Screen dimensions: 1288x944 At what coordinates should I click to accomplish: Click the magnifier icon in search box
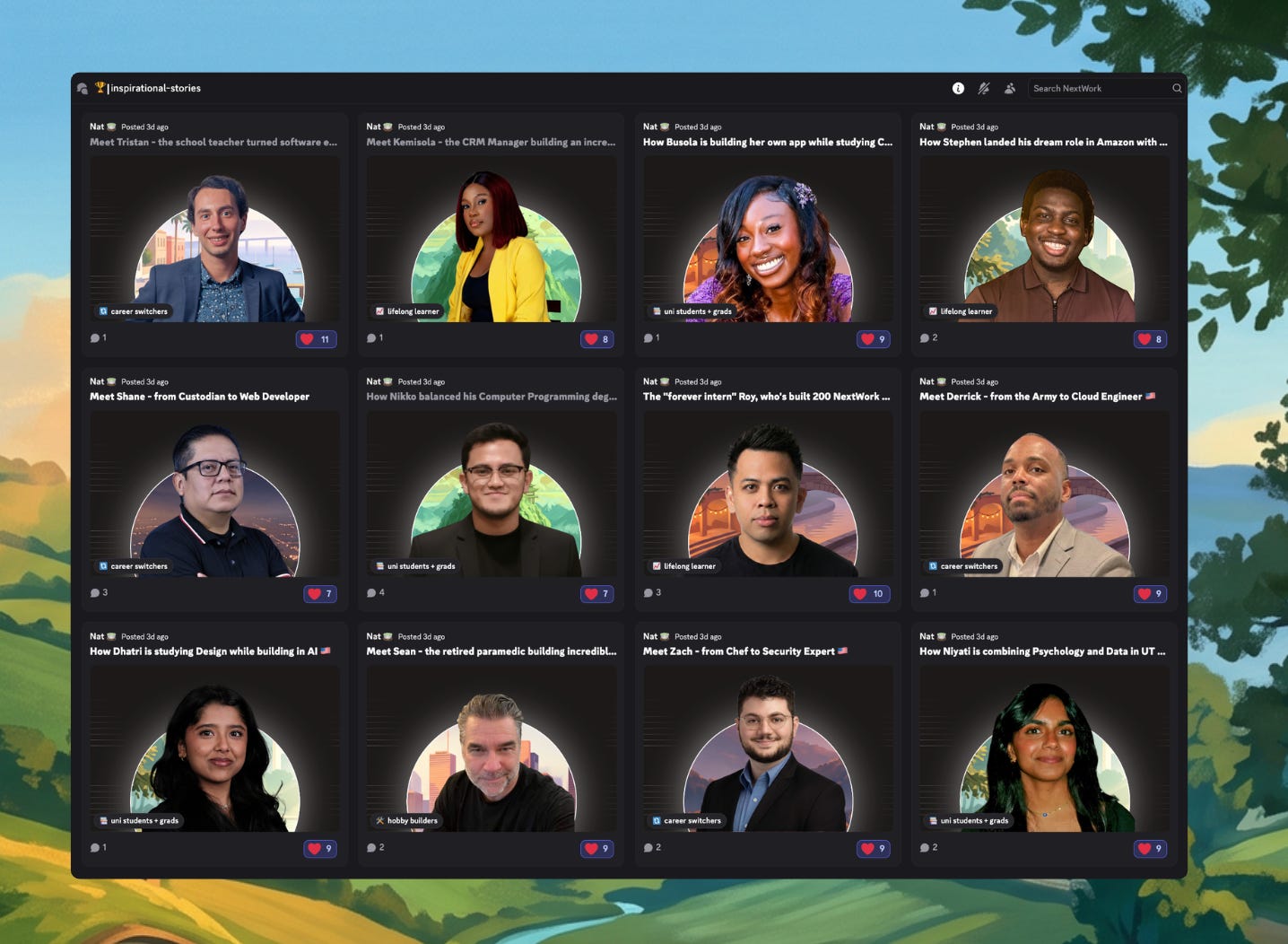pyautogui.click(x=1177, y=88)
